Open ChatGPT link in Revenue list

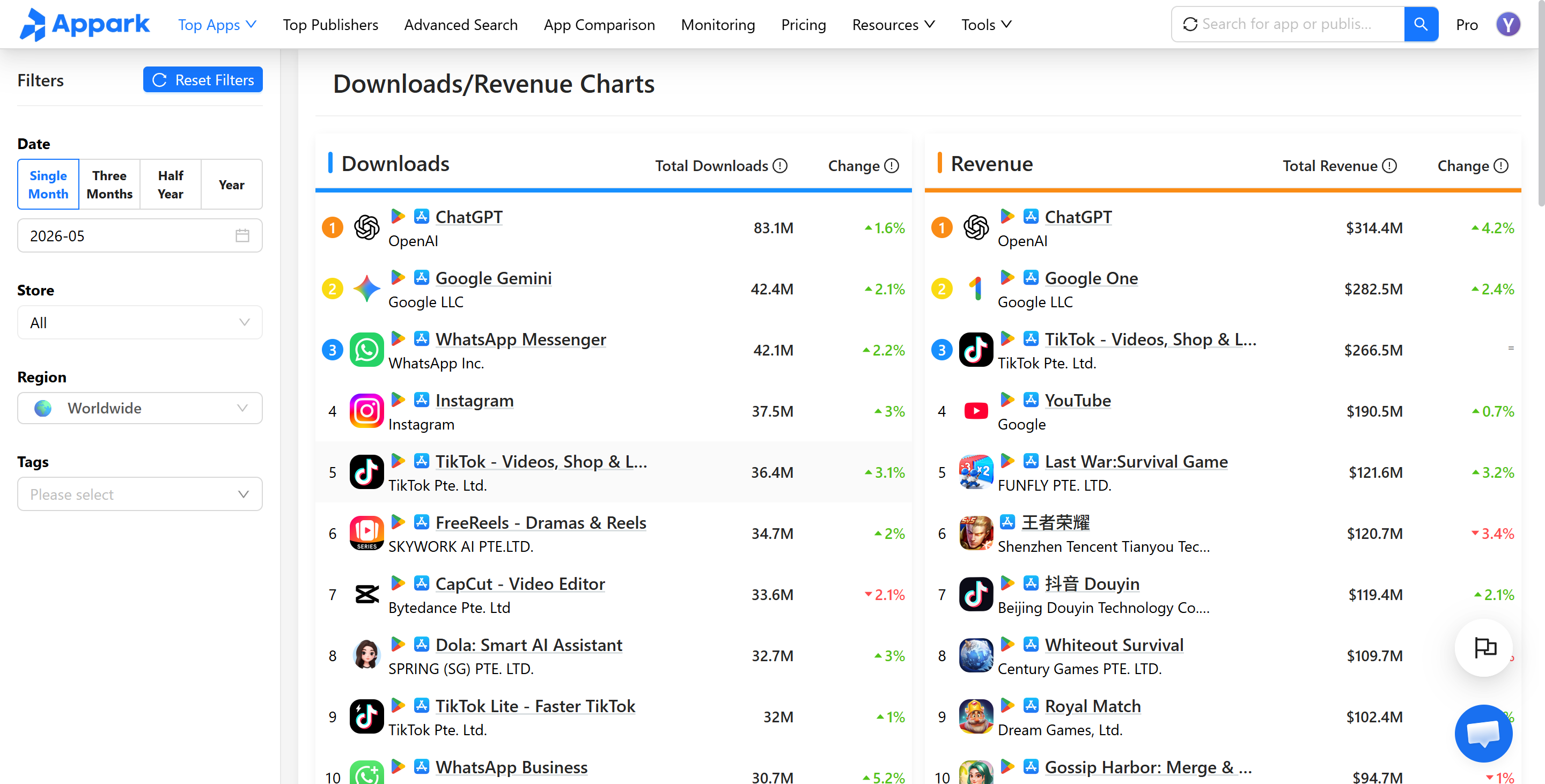[x=1078, y=217]
